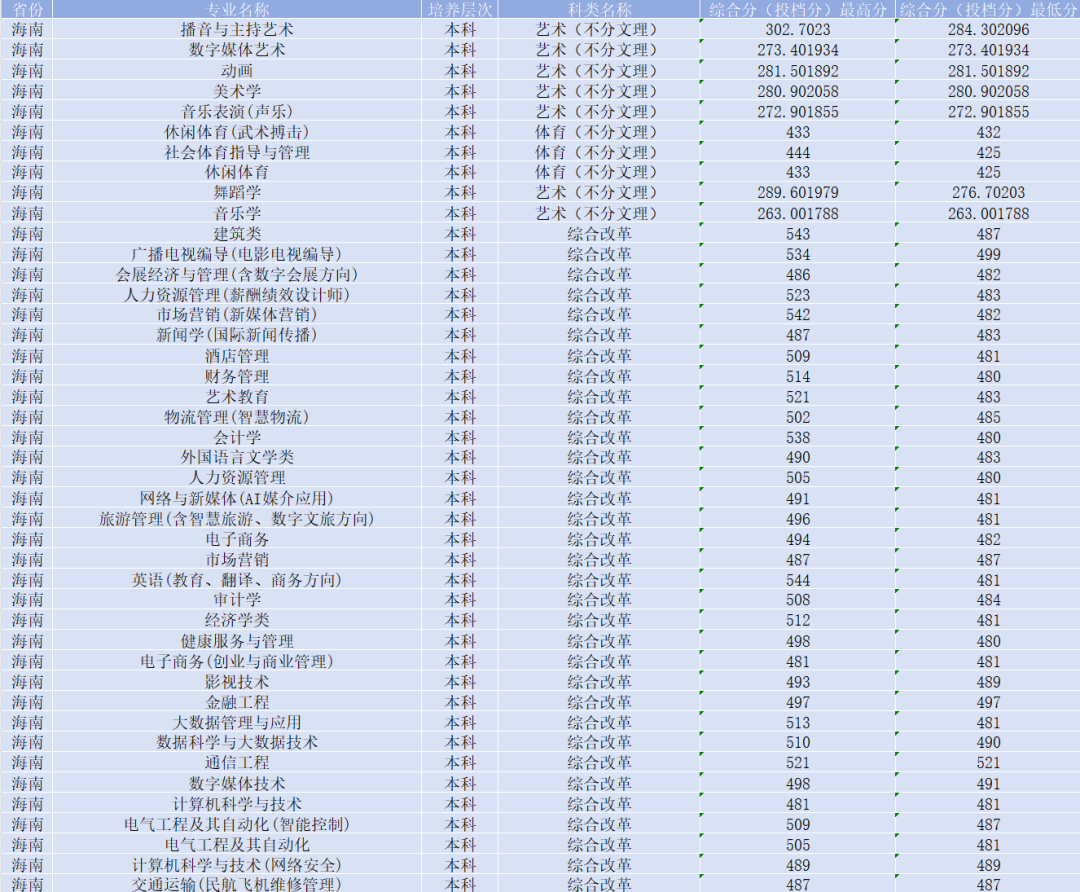Click the 网络与新媒体(AI媒介应用) cell
Image resolution: width=1080 pixels, height=892 pixels.
pyautogui.click(x=237, y=499)
